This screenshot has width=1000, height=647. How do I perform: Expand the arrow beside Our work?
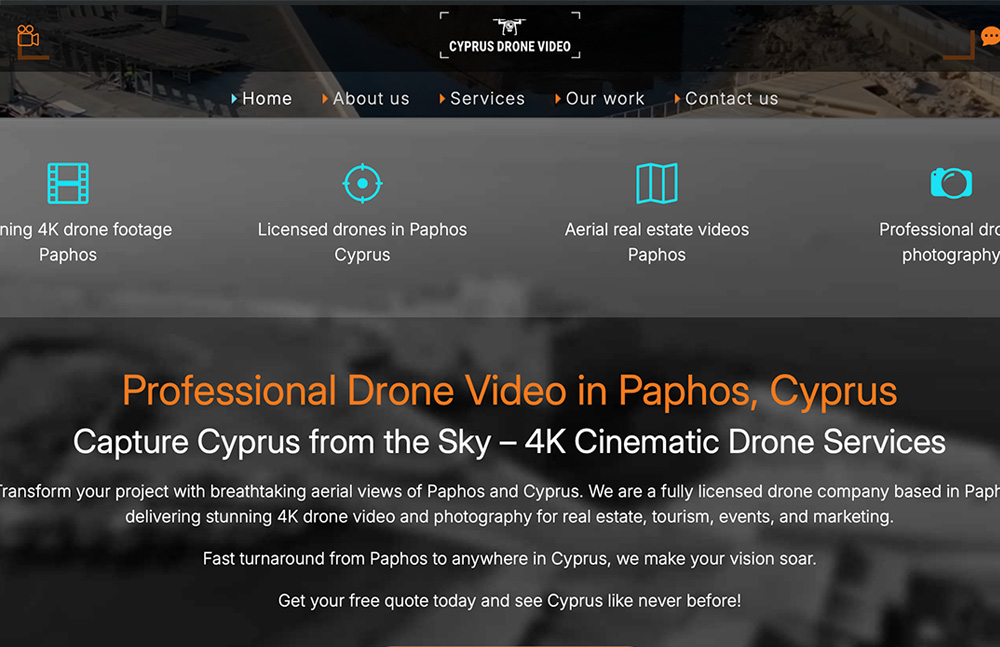[558, 98]
